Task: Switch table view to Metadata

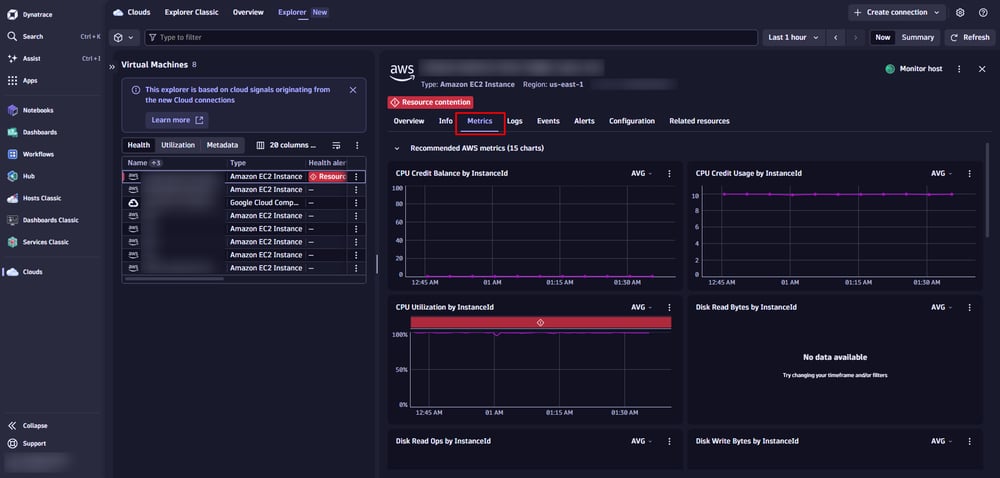Action: click(222, 145)
